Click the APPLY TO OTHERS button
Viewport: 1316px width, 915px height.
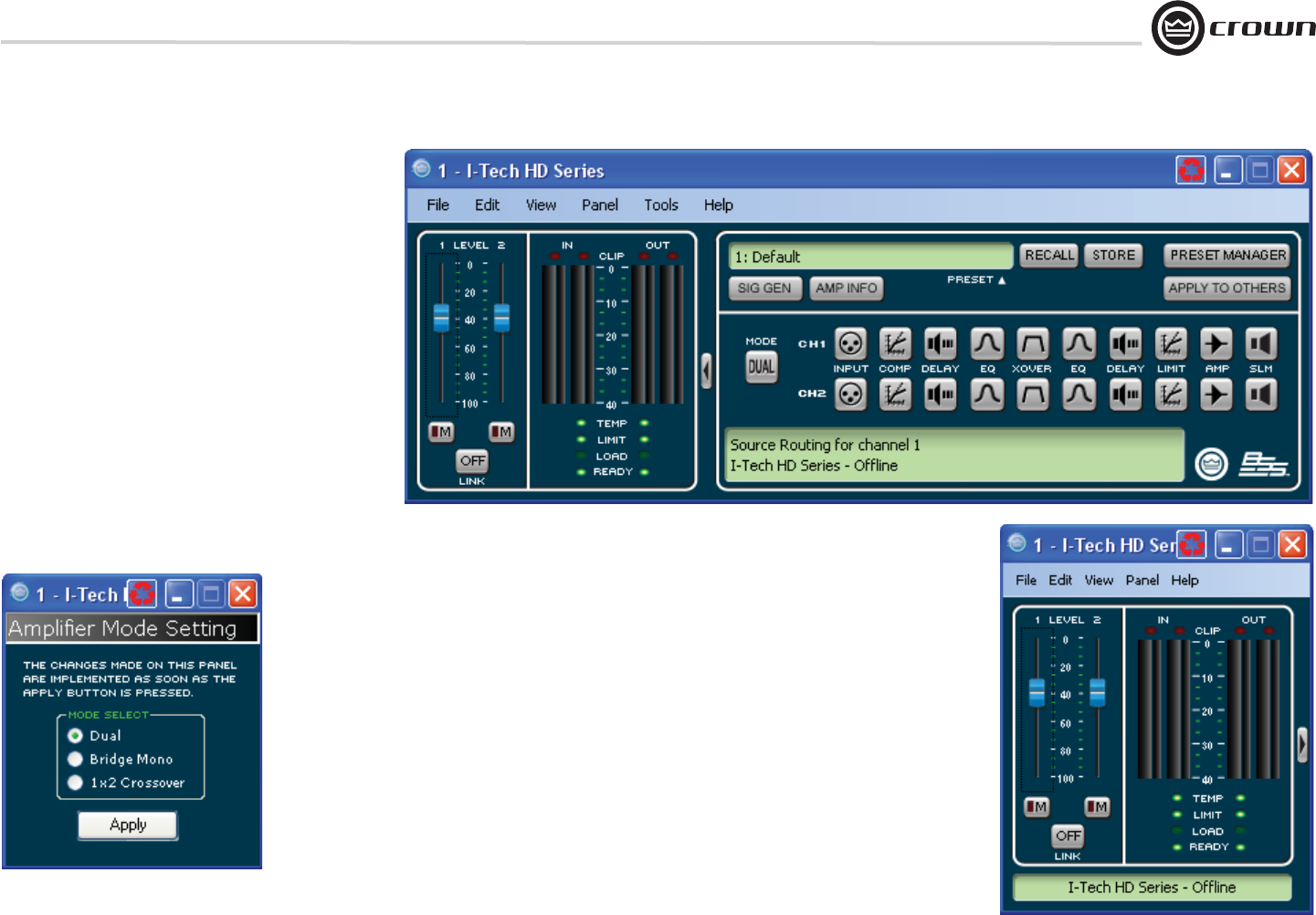click(x=1227, y=289)
